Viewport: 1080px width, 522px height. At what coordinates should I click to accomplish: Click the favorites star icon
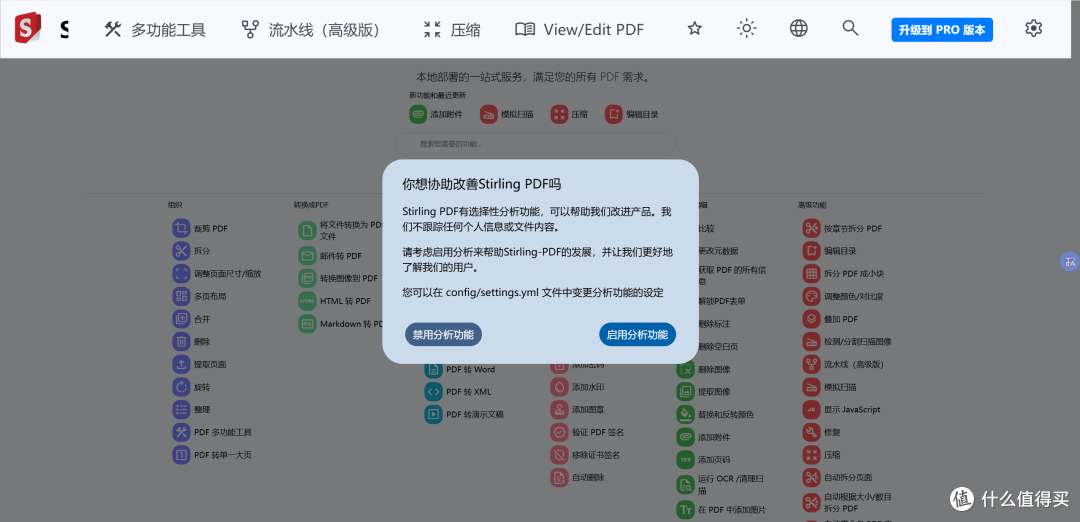tap(695, 29)
